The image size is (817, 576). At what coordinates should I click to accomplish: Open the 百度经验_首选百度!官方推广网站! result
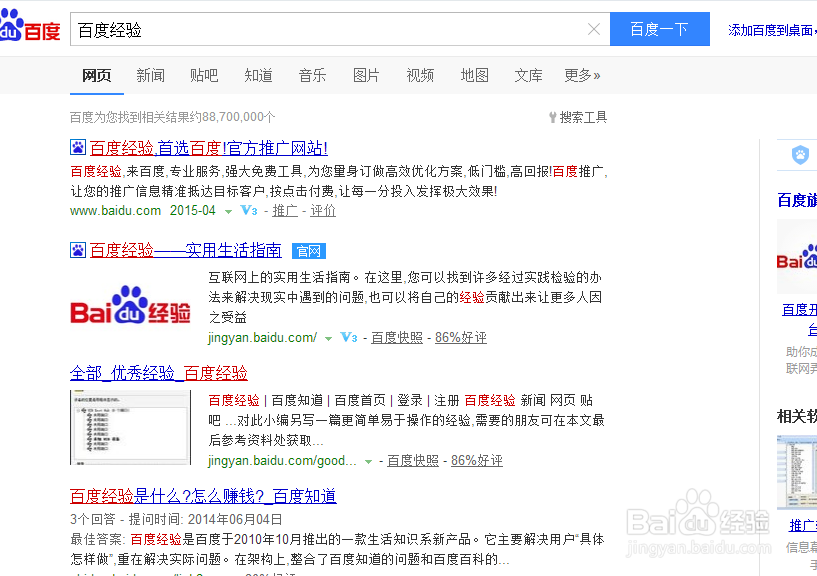(208, 149)
